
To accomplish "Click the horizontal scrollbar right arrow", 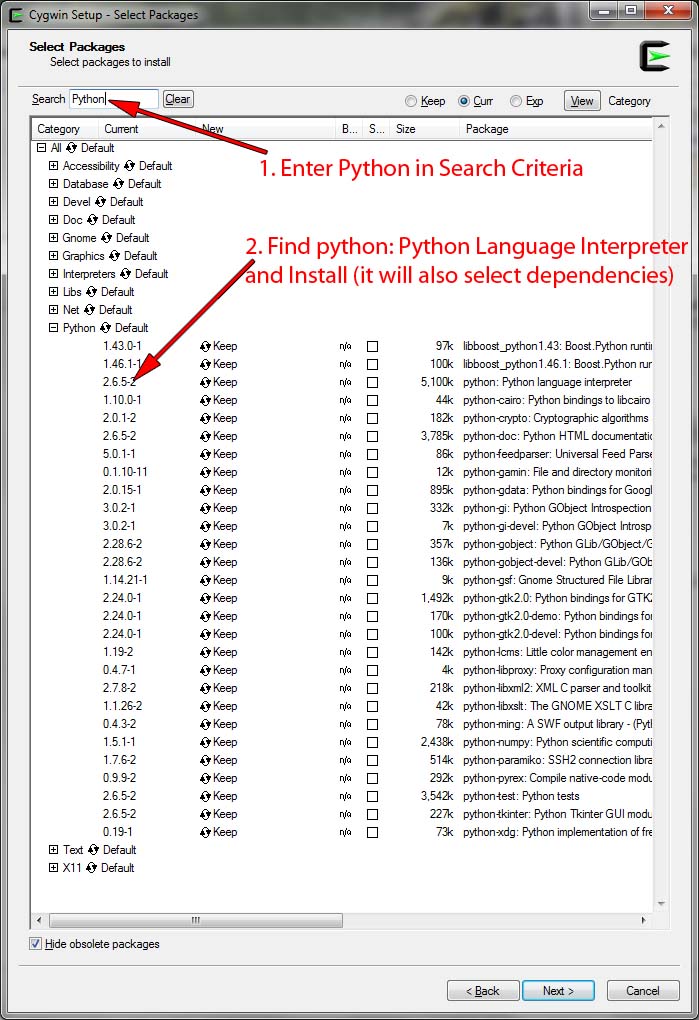I will coord(644,920).
